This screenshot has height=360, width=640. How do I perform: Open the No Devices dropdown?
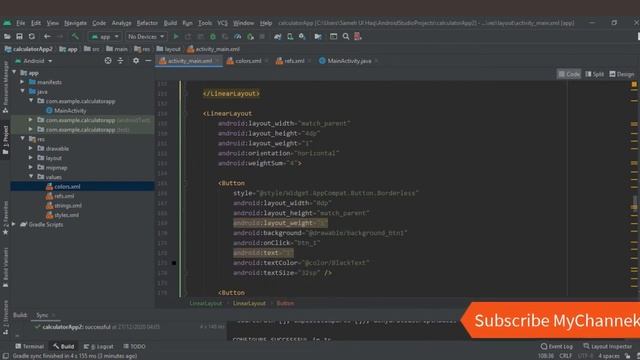click(146, 37)
